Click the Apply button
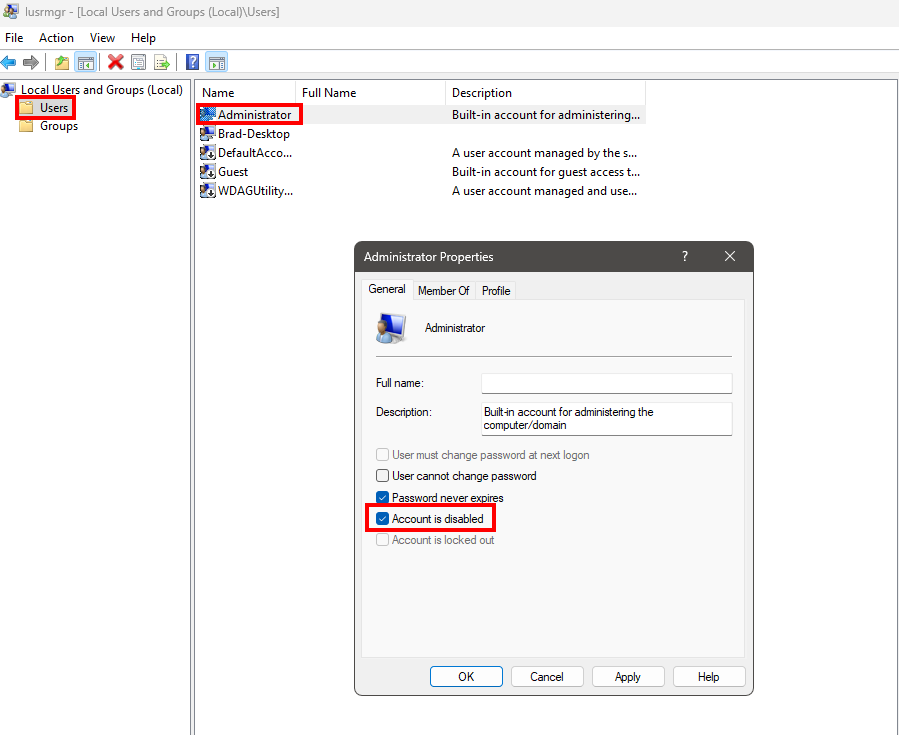899x735 pixels. coord(628,677)
